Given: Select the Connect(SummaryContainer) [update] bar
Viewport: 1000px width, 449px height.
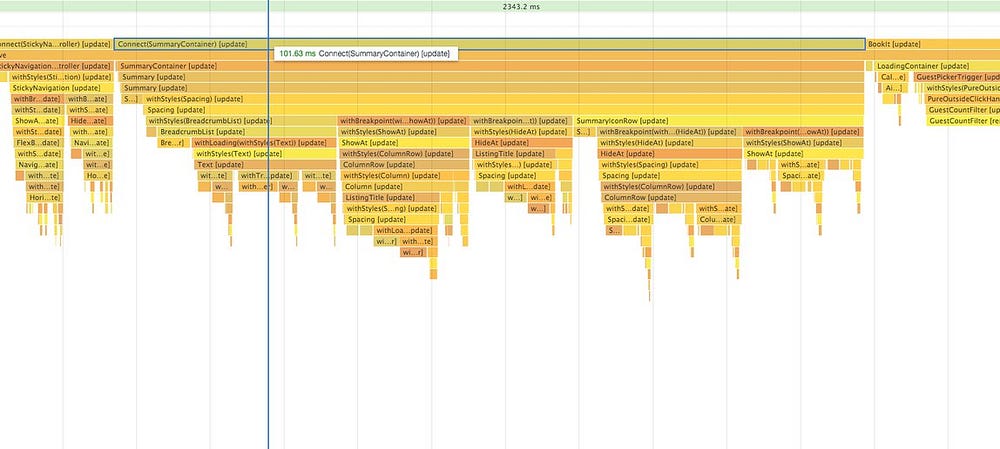Looking at the screenshot, I should (x=490, y=44).
